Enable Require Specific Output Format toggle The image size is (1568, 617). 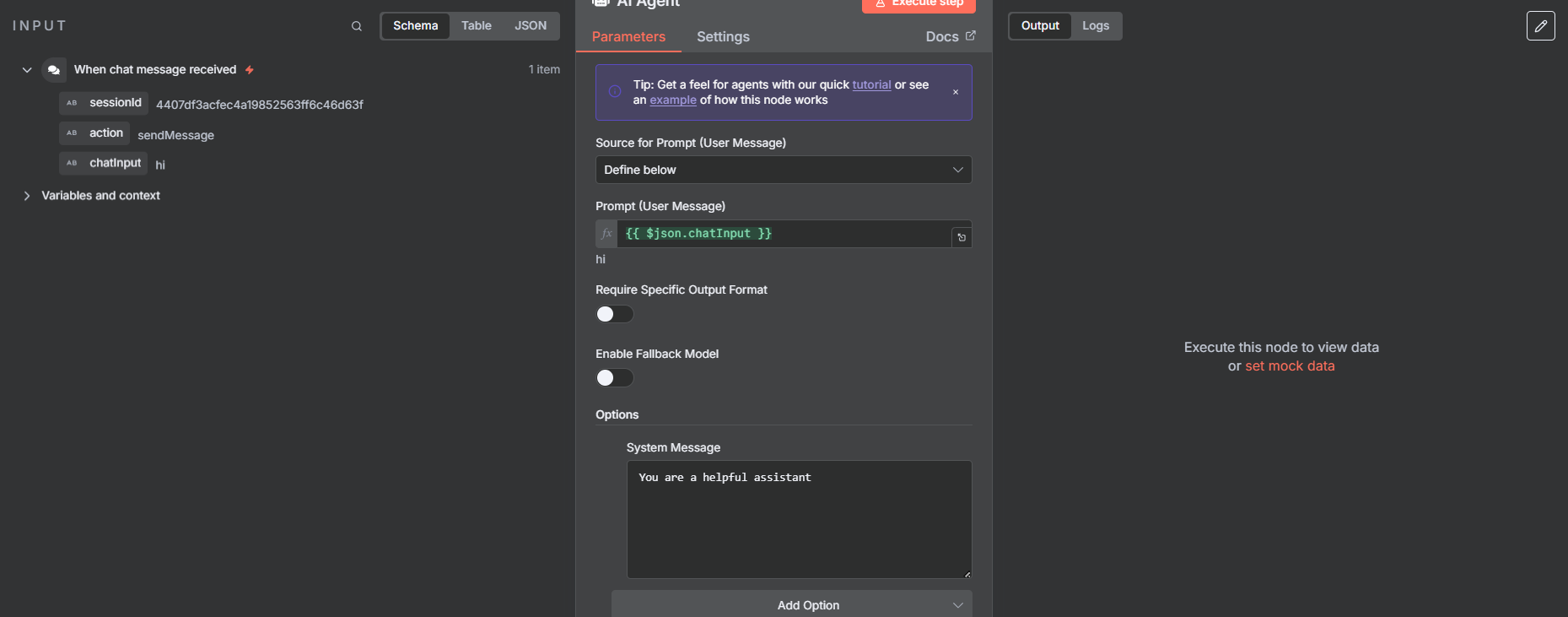coord(615,314)
